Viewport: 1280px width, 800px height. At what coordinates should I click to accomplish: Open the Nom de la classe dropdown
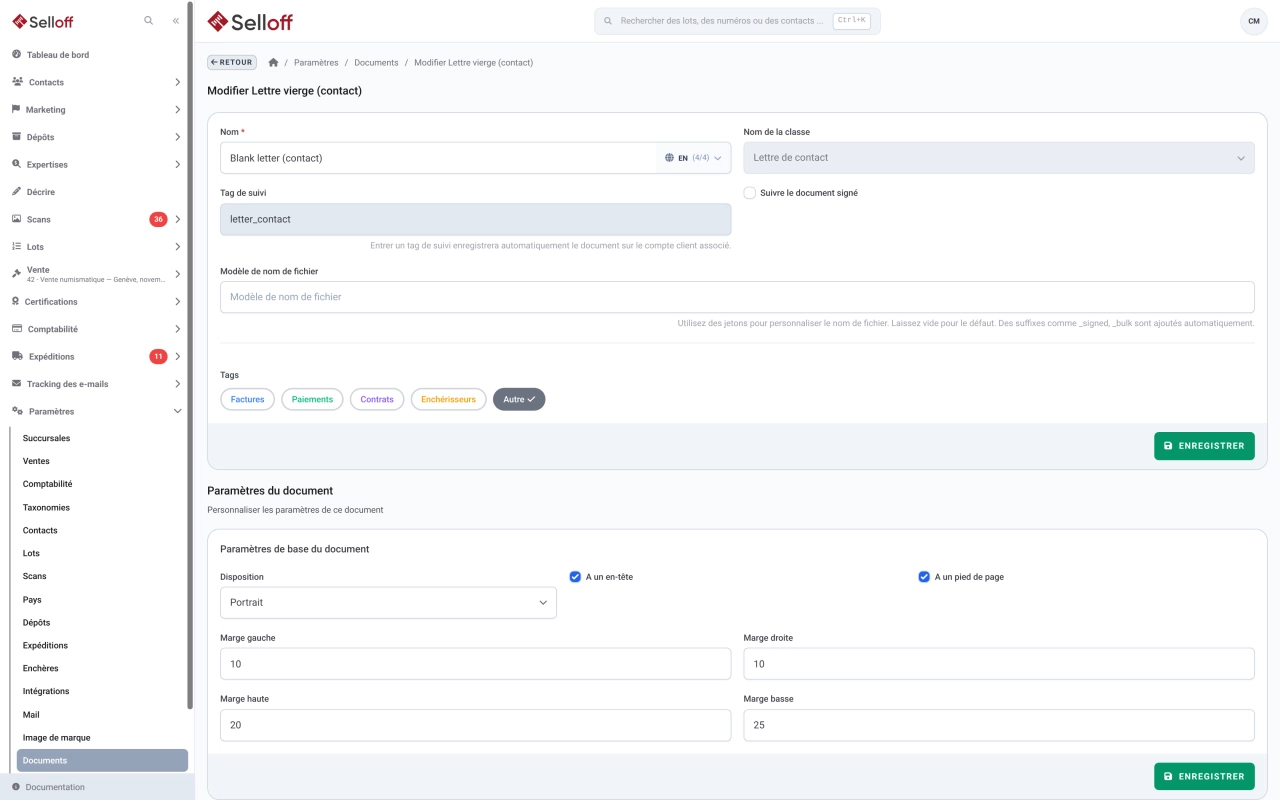tap(999, 158)
